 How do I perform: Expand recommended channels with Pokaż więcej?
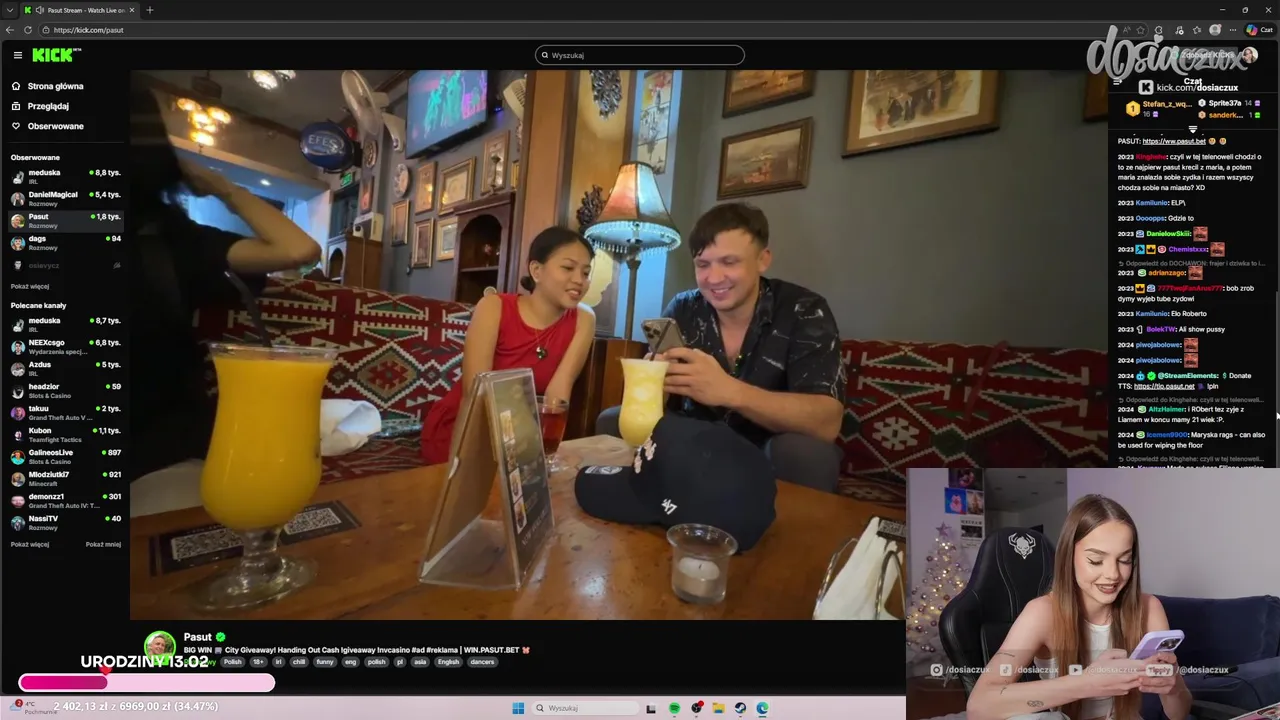[x=30, y=544]
